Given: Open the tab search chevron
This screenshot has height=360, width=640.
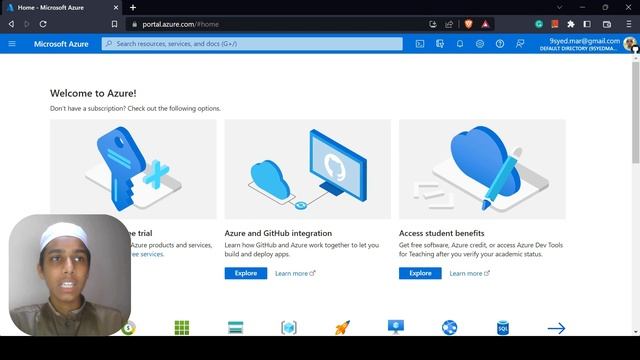Looking at the screenshot, I should coord(559,7).
